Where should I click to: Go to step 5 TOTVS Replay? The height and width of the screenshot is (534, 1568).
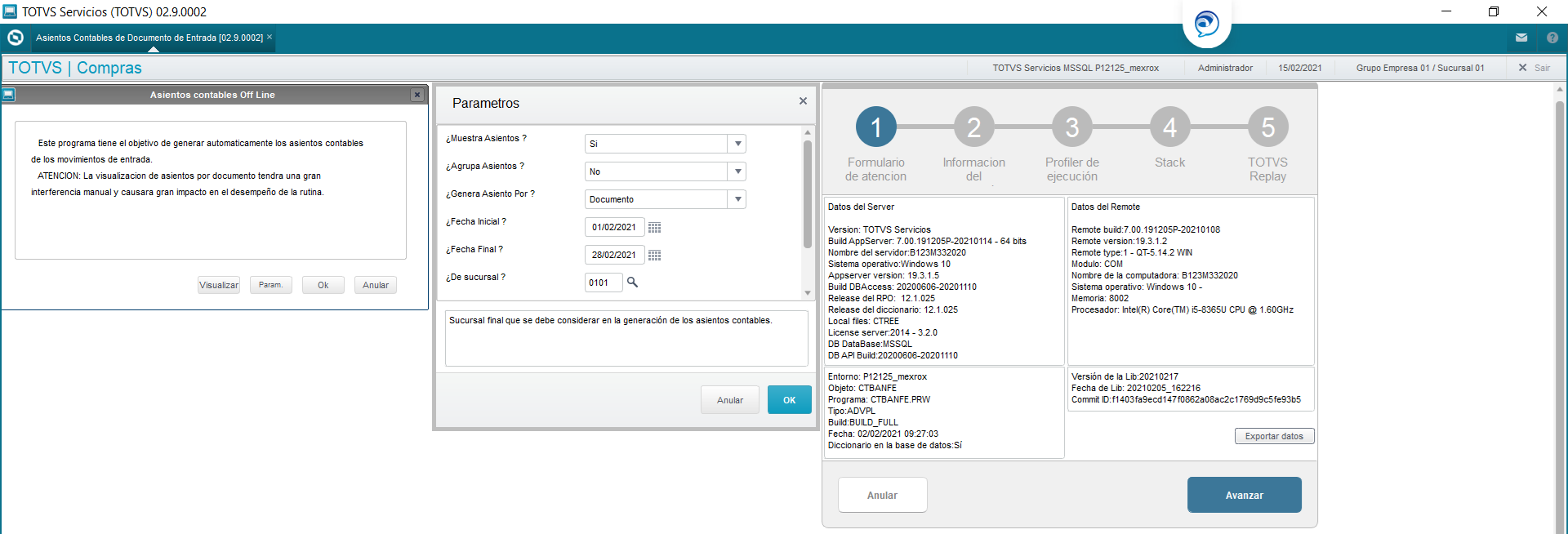(x=1268, y=127)
